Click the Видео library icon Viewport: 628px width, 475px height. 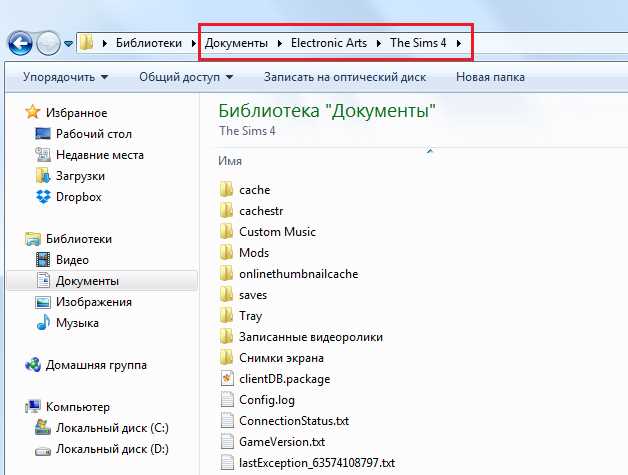(x=43, y=260)
